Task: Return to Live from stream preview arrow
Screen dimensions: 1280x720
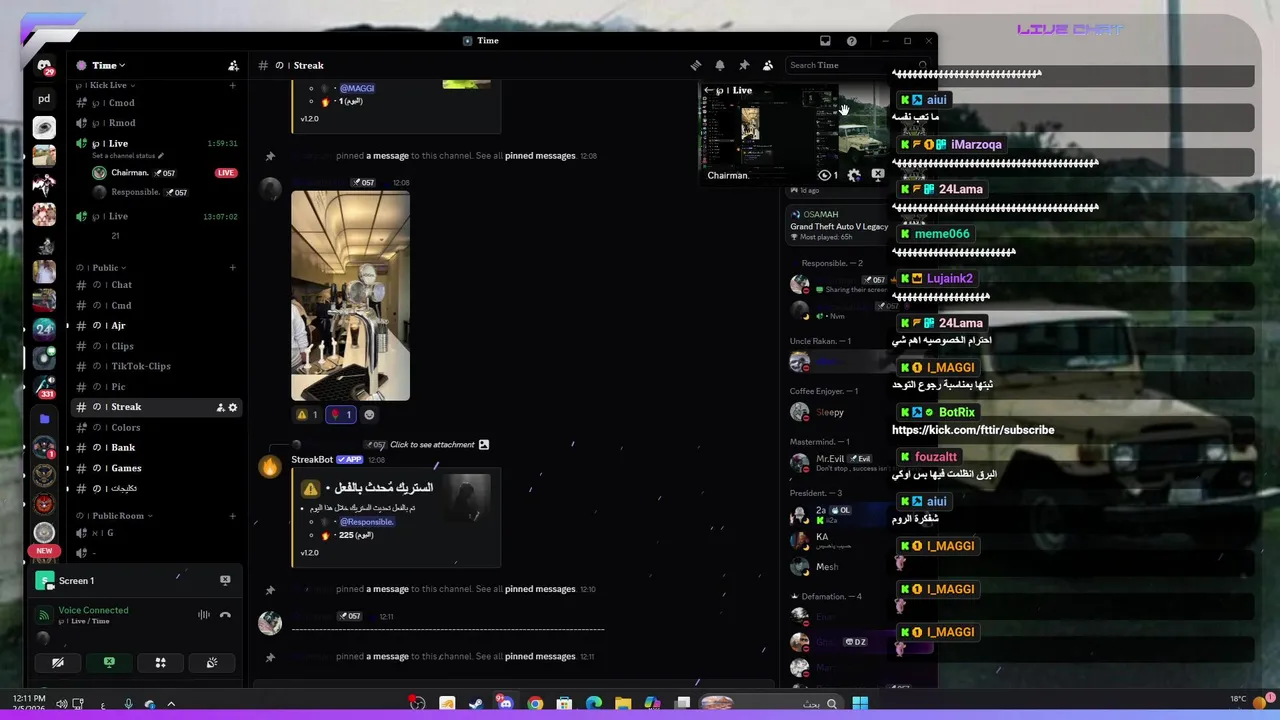Action: tap(709, 90)
